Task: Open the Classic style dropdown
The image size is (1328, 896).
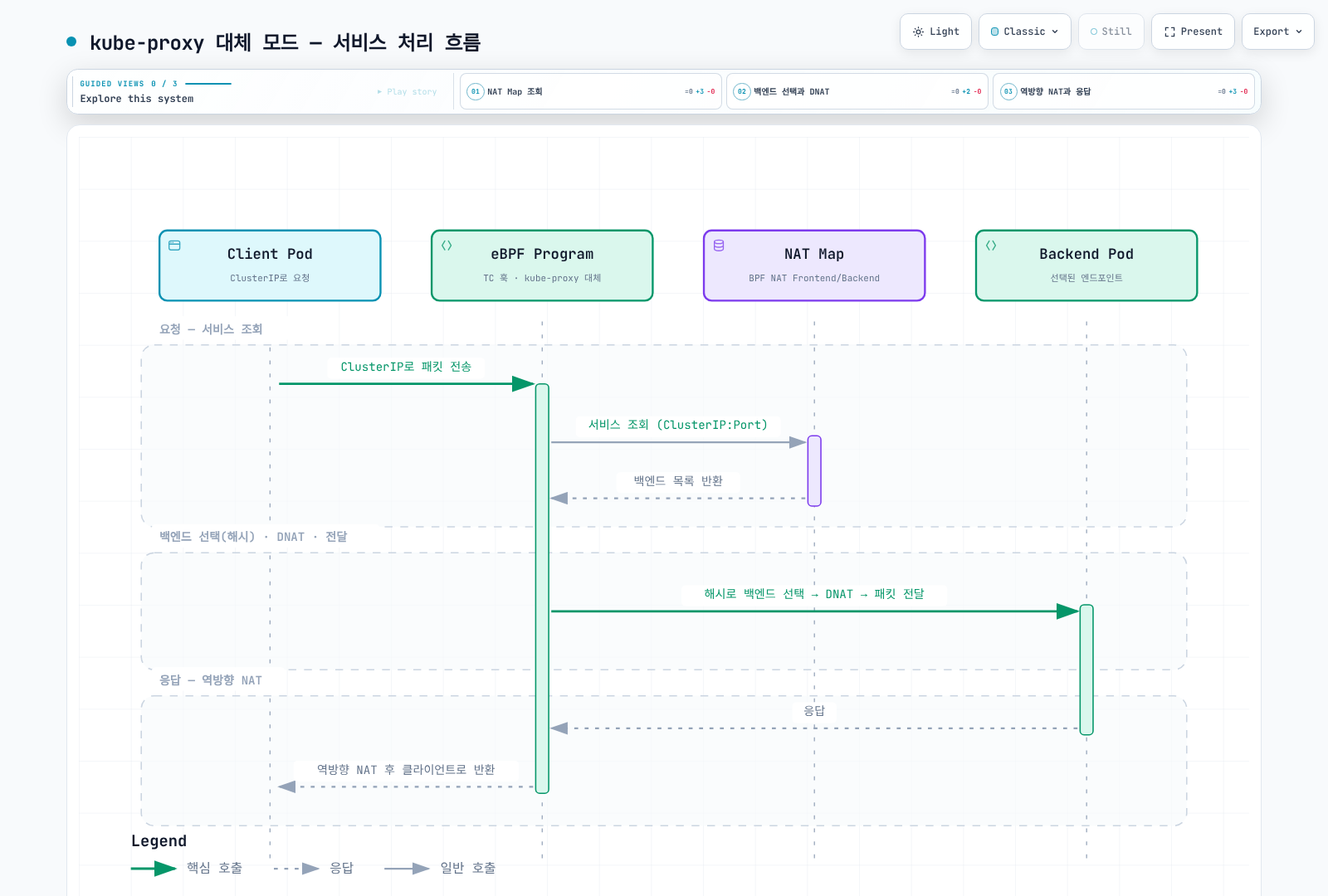Action: coord(1024,32)
